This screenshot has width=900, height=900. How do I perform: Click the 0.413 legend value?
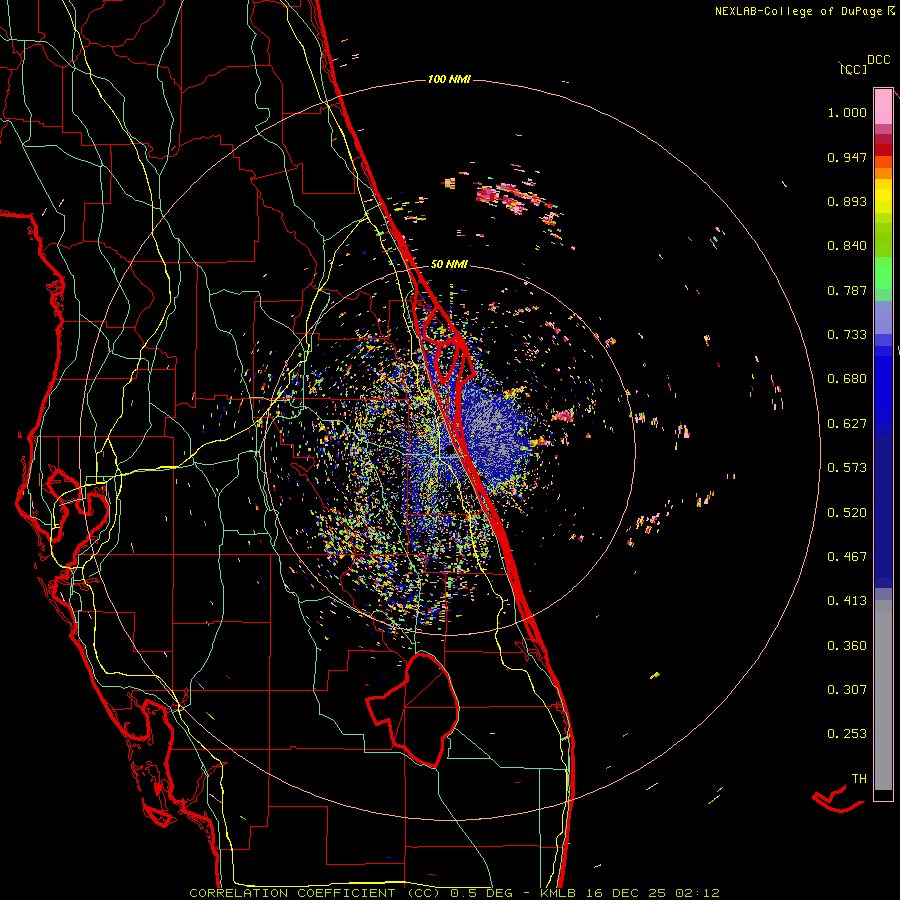click(x=847, y=601)
